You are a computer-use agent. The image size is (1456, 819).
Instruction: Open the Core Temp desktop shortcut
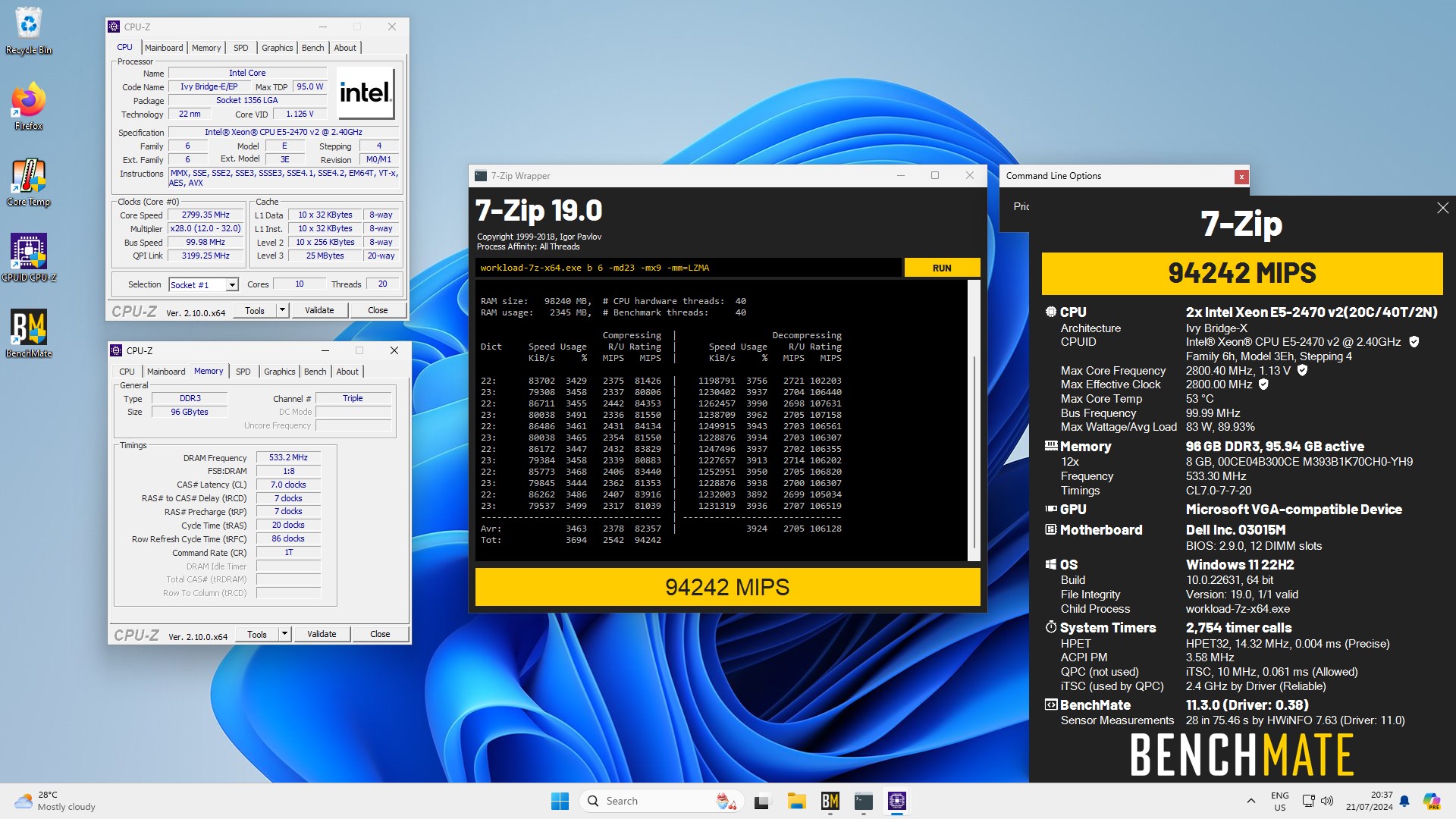click(29, 182)
